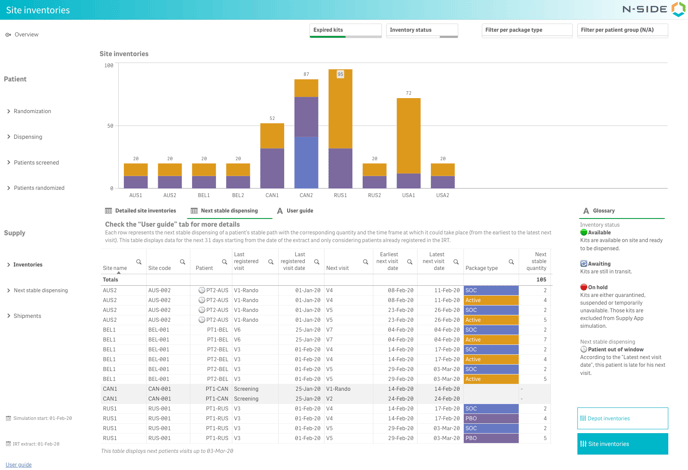Expand the Randomization section
688x470 pixels.
pos(30,111)
